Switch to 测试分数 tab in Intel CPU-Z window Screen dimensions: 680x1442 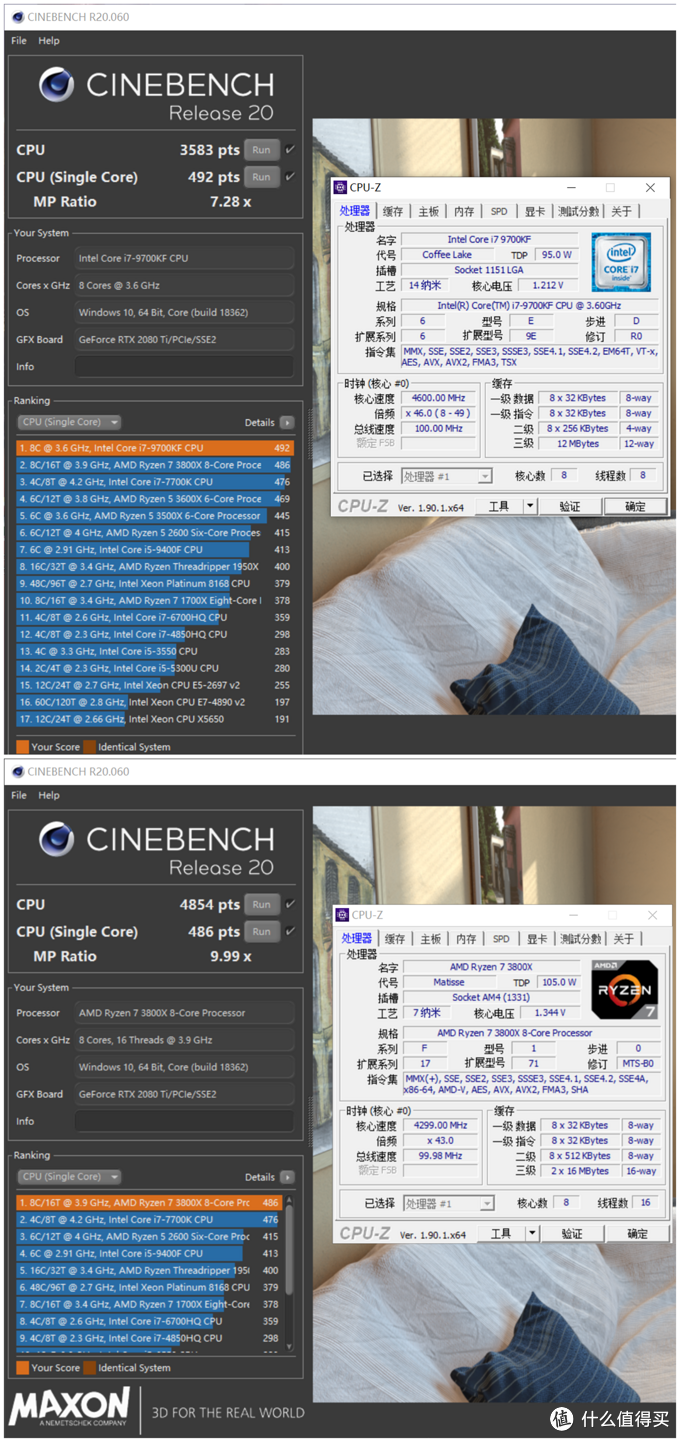(579, 212)
